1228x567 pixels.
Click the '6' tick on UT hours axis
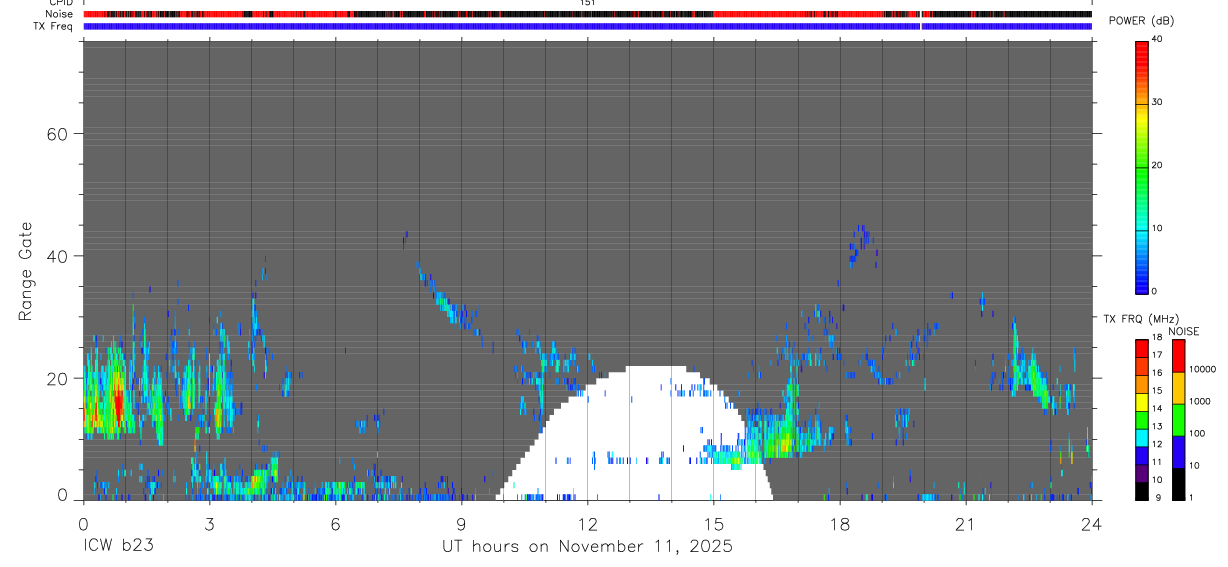[x=335, y=523]
